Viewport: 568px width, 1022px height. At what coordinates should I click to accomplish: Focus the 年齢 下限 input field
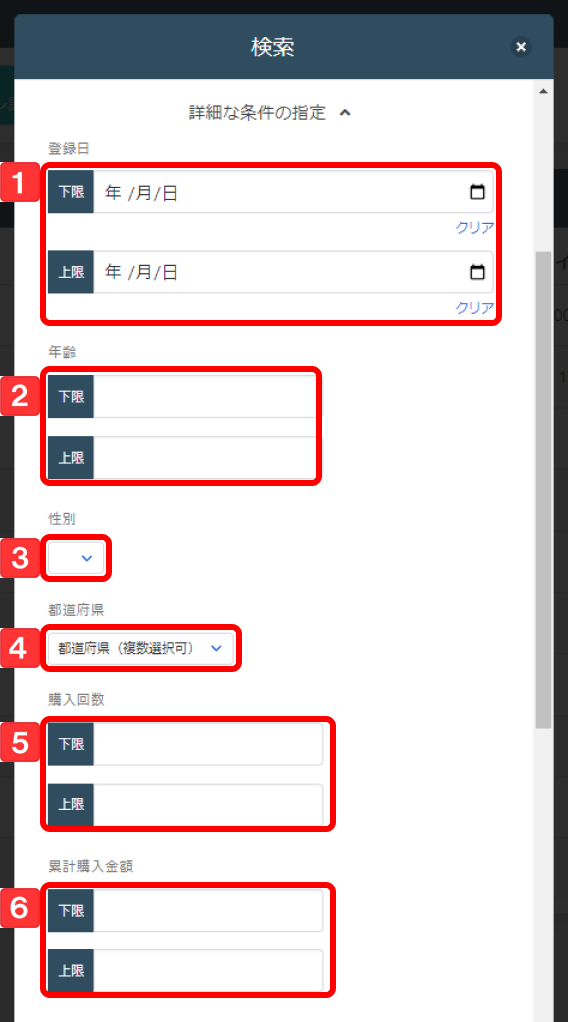(x=205, y=396)
